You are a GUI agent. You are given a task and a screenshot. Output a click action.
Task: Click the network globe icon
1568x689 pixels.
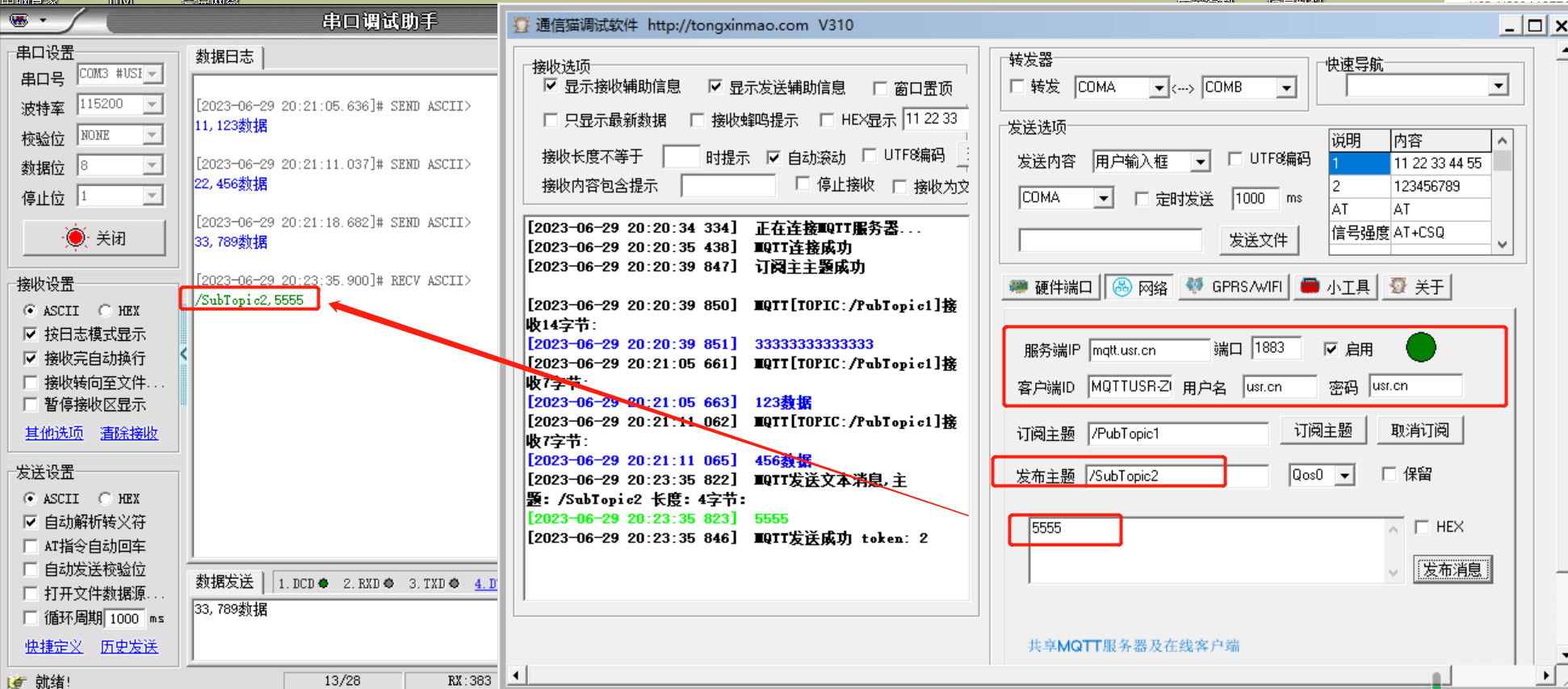point(1122,287)
